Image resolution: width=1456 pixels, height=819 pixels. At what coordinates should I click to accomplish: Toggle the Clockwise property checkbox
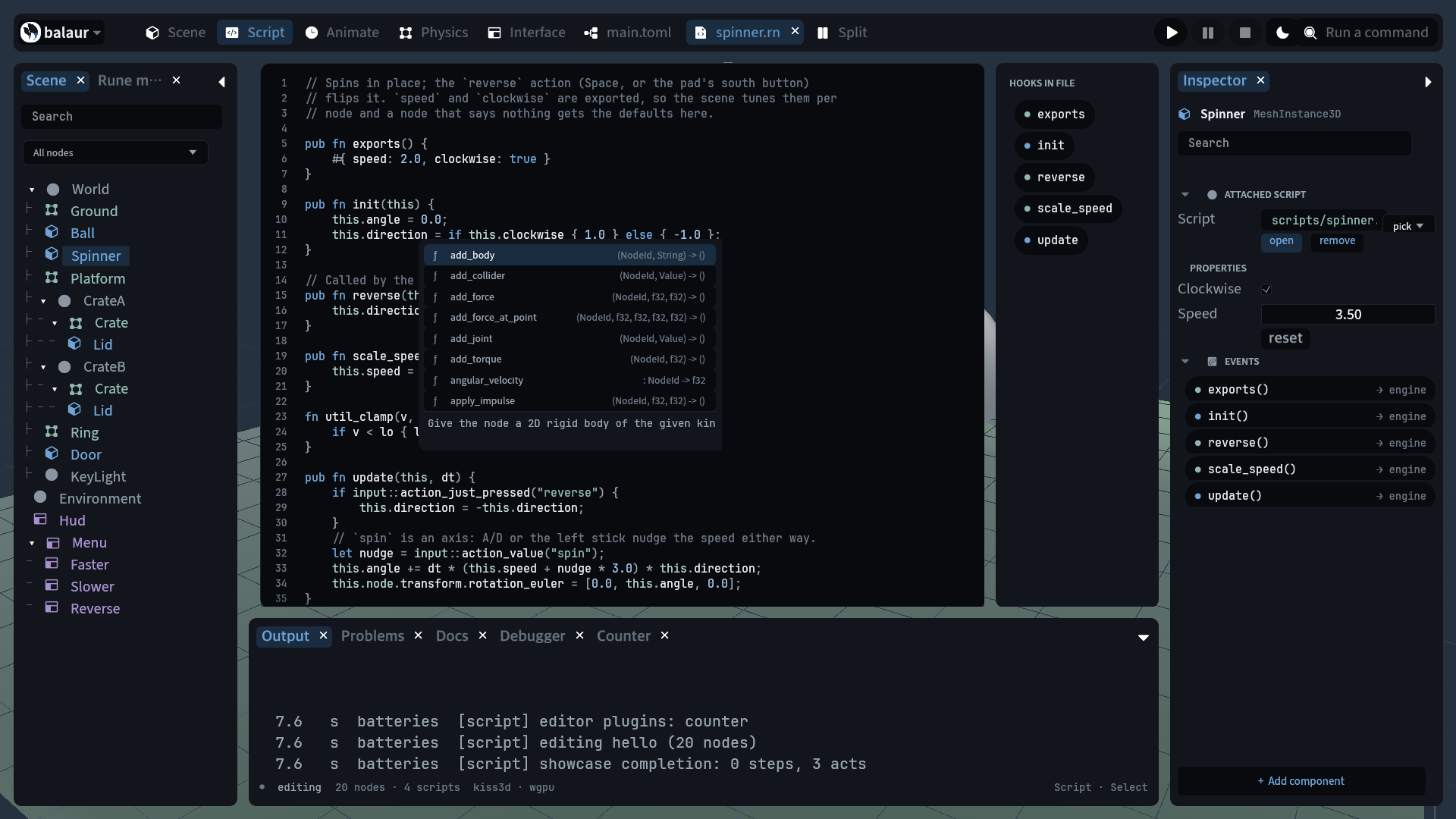(1266, 289)
